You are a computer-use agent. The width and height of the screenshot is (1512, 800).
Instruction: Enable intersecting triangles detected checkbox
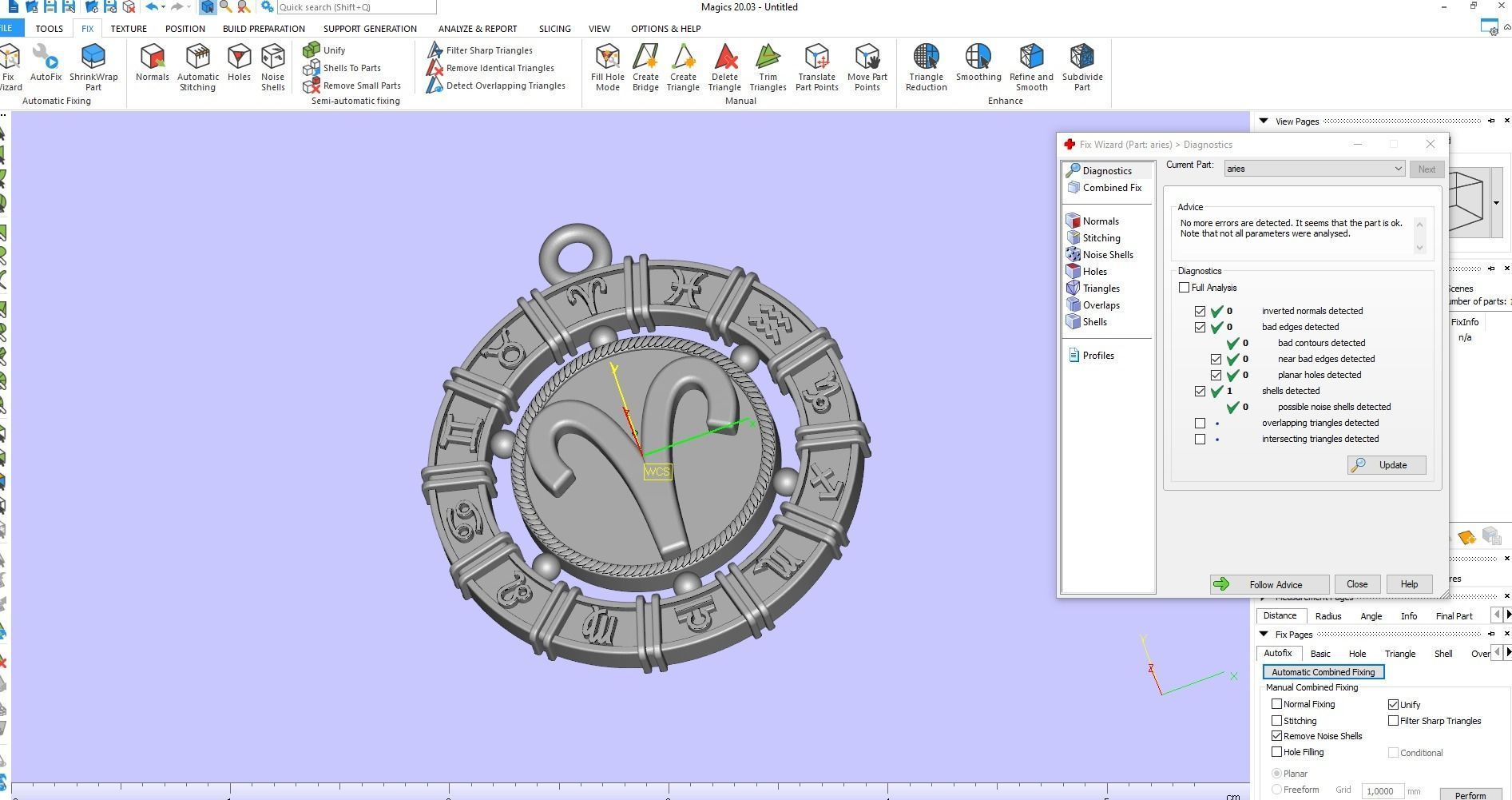pos(1200,439)
